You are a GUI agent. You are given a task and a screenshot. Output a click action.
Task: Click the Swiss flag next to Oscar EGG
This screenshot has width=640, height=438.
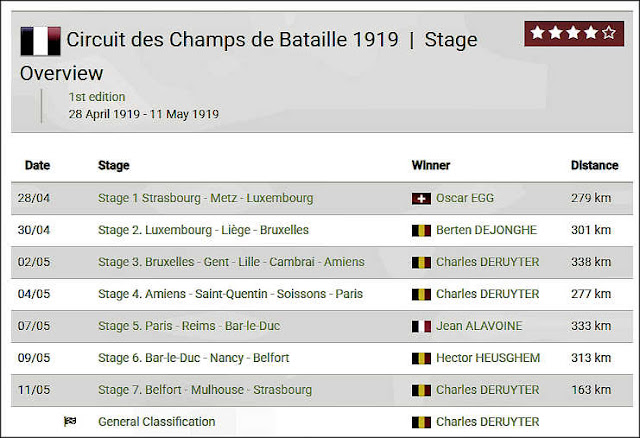click(421, 198)
